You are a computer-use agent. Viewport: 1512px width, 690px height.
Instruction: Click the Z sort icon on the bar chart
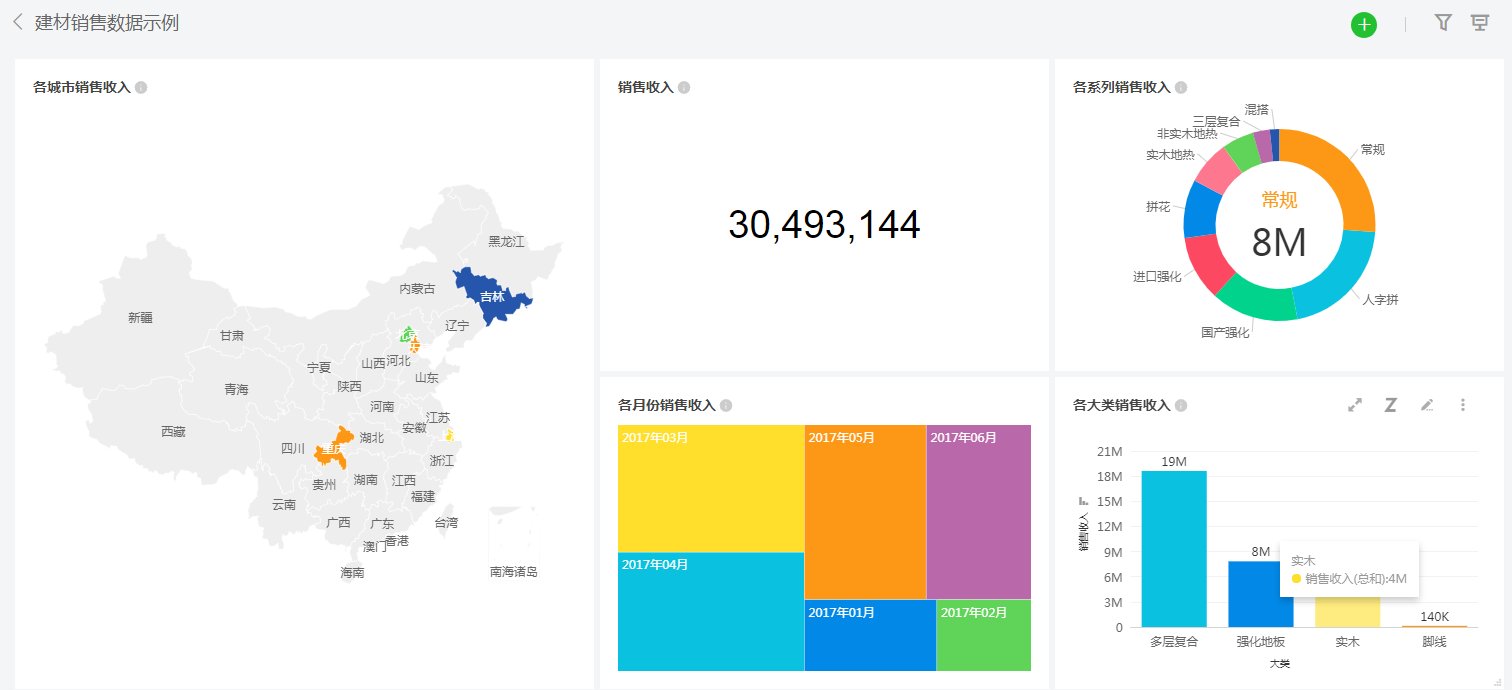point(1391,404)
